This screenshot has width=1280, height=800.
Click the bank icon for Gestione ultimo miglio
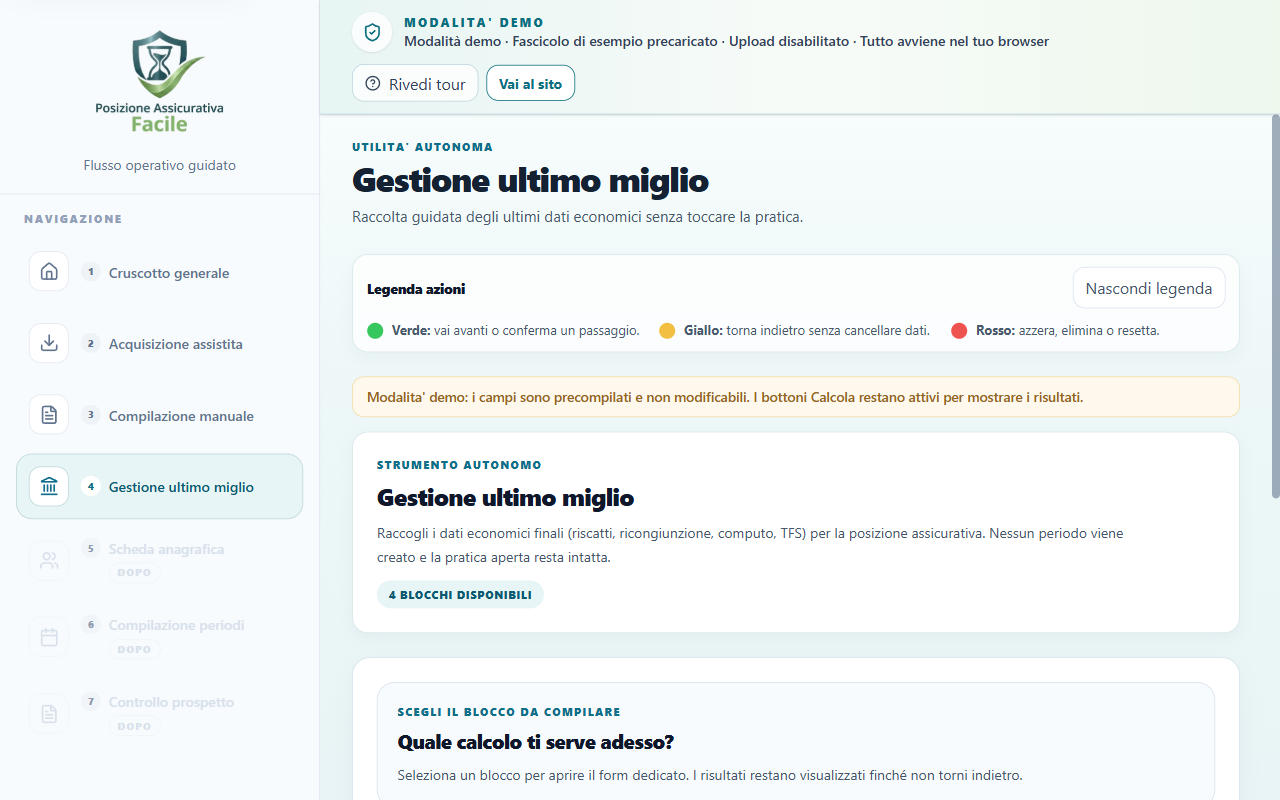coord(49,487)
